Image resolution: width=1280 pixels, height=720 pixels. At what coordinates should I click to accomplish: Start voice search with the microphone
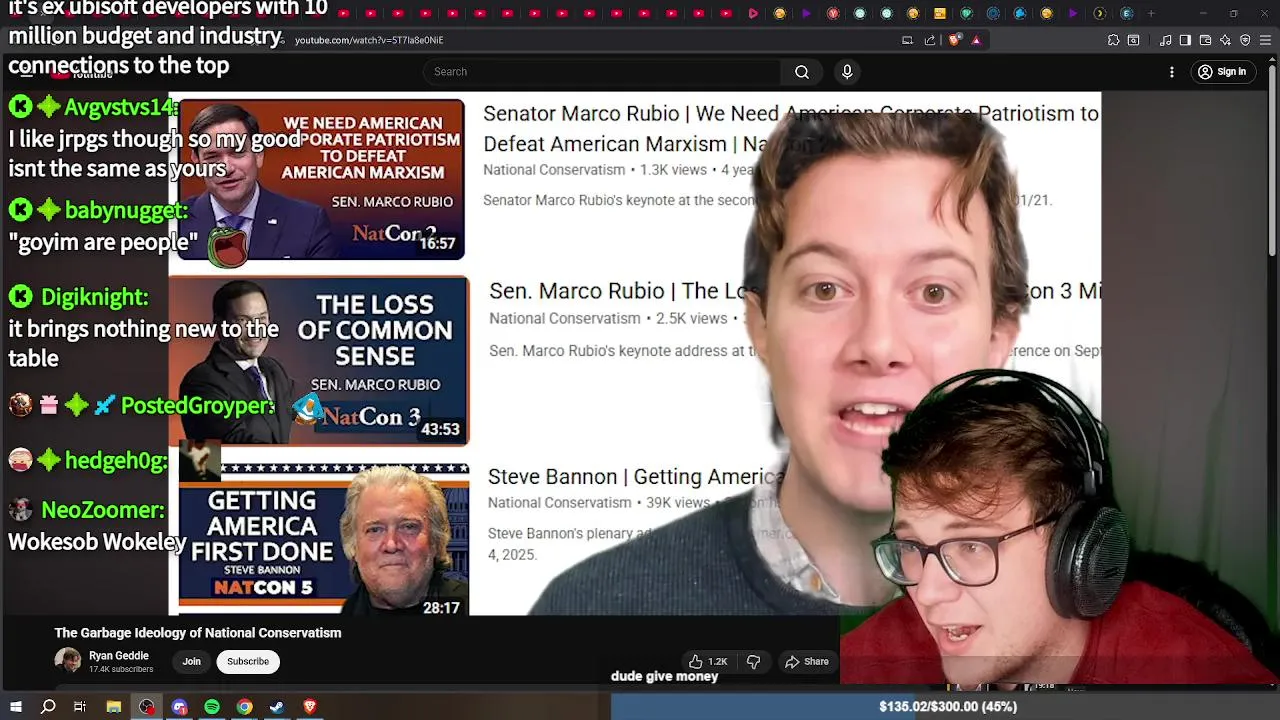pyautogui.click(x=847, y=72)
